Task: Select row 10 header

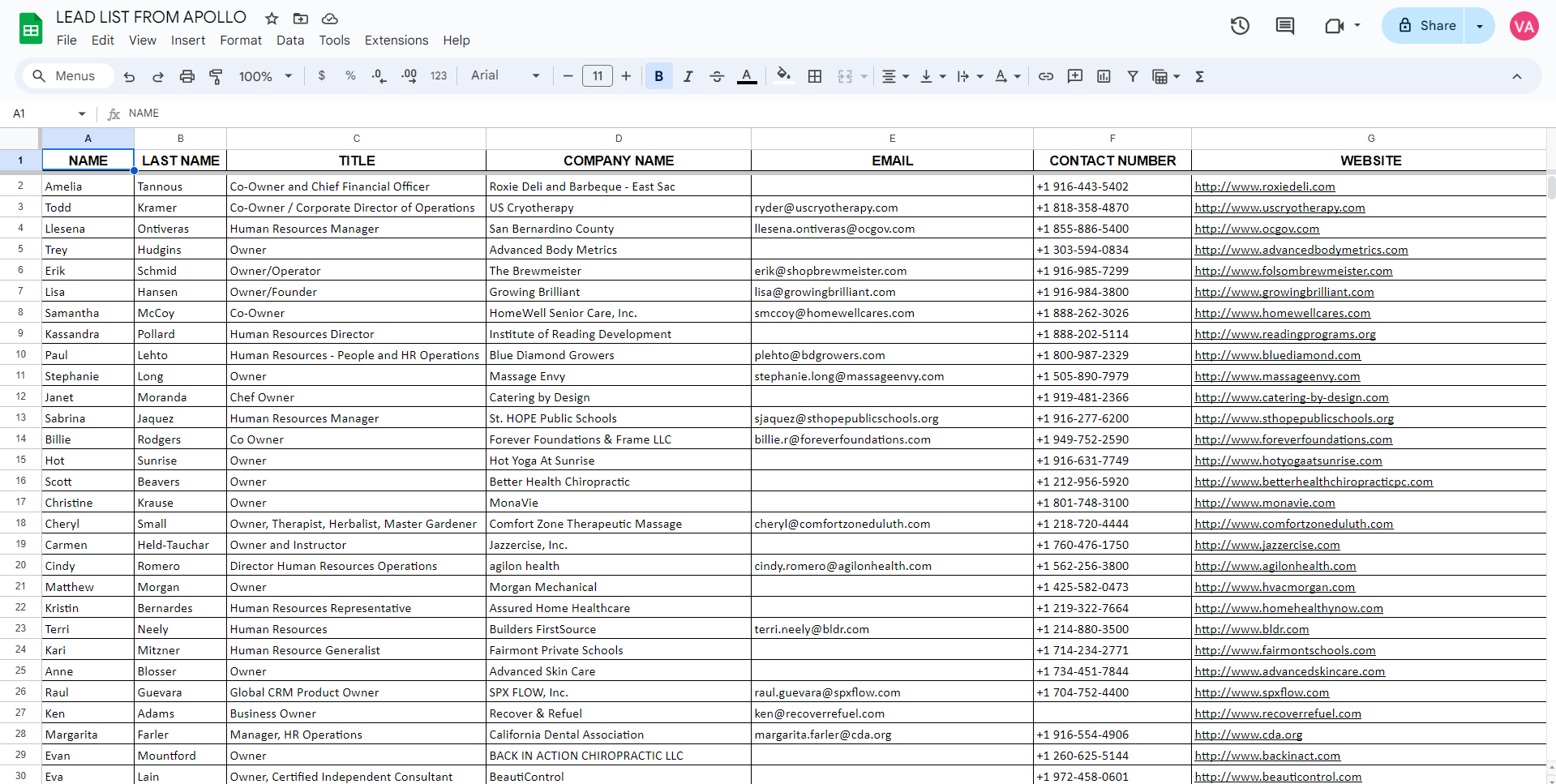Action: click(x=20, y=354)
